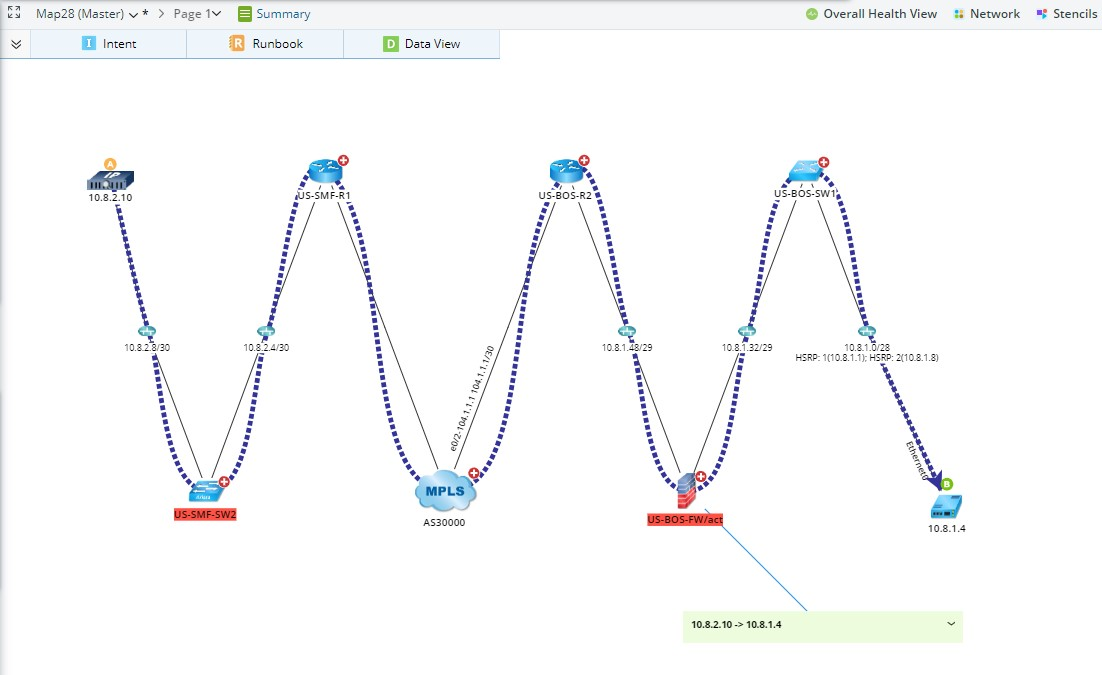Click the Network icon
The height and width of the screenshot is (675, 1102).
[959, 13]
